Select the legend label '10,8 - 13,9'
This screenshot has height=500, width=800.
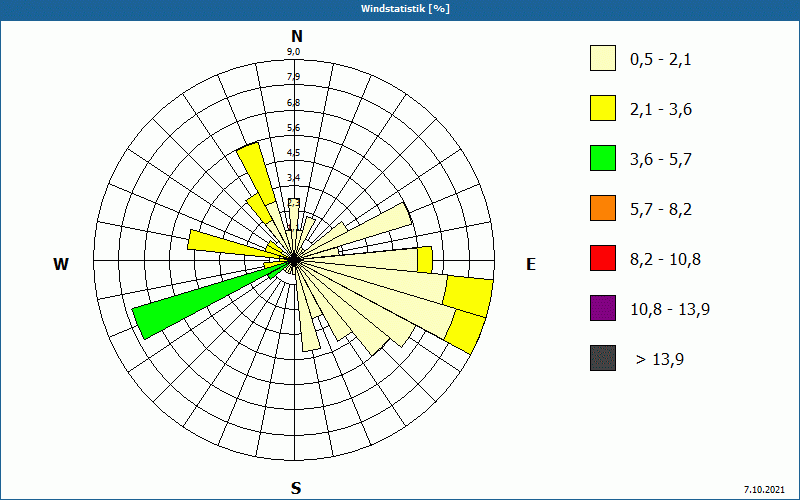pyautogui.click(x=670, y=310)
